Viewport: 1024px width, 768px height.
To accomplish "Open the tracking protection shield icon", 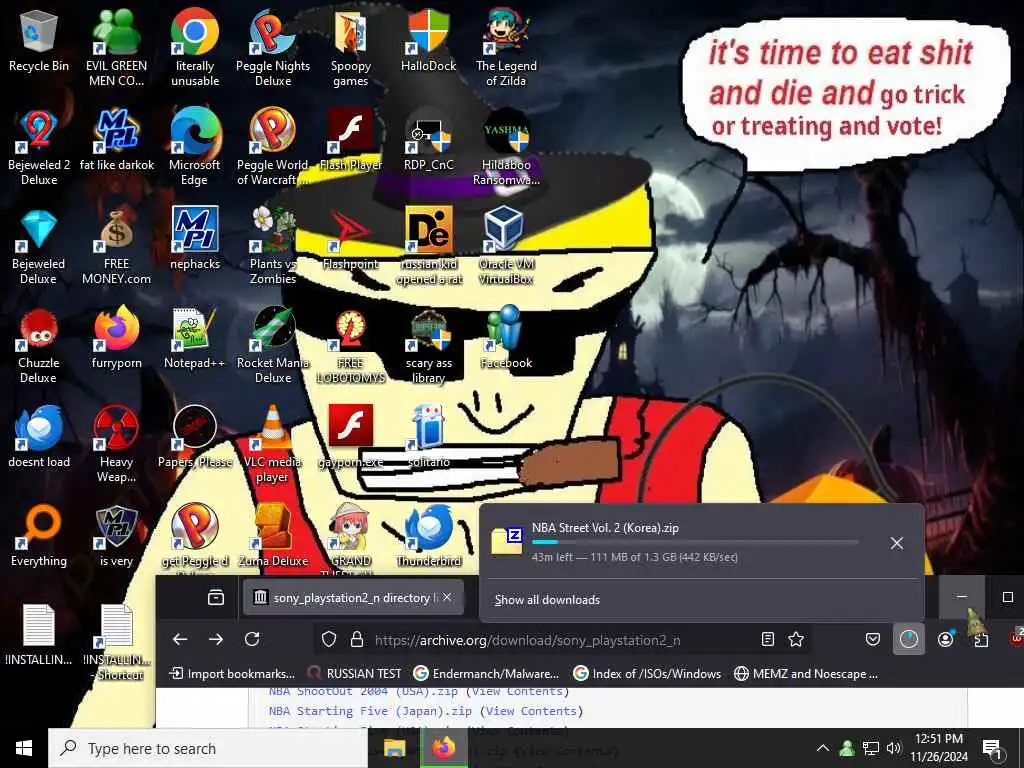I will tap(329, 639).
